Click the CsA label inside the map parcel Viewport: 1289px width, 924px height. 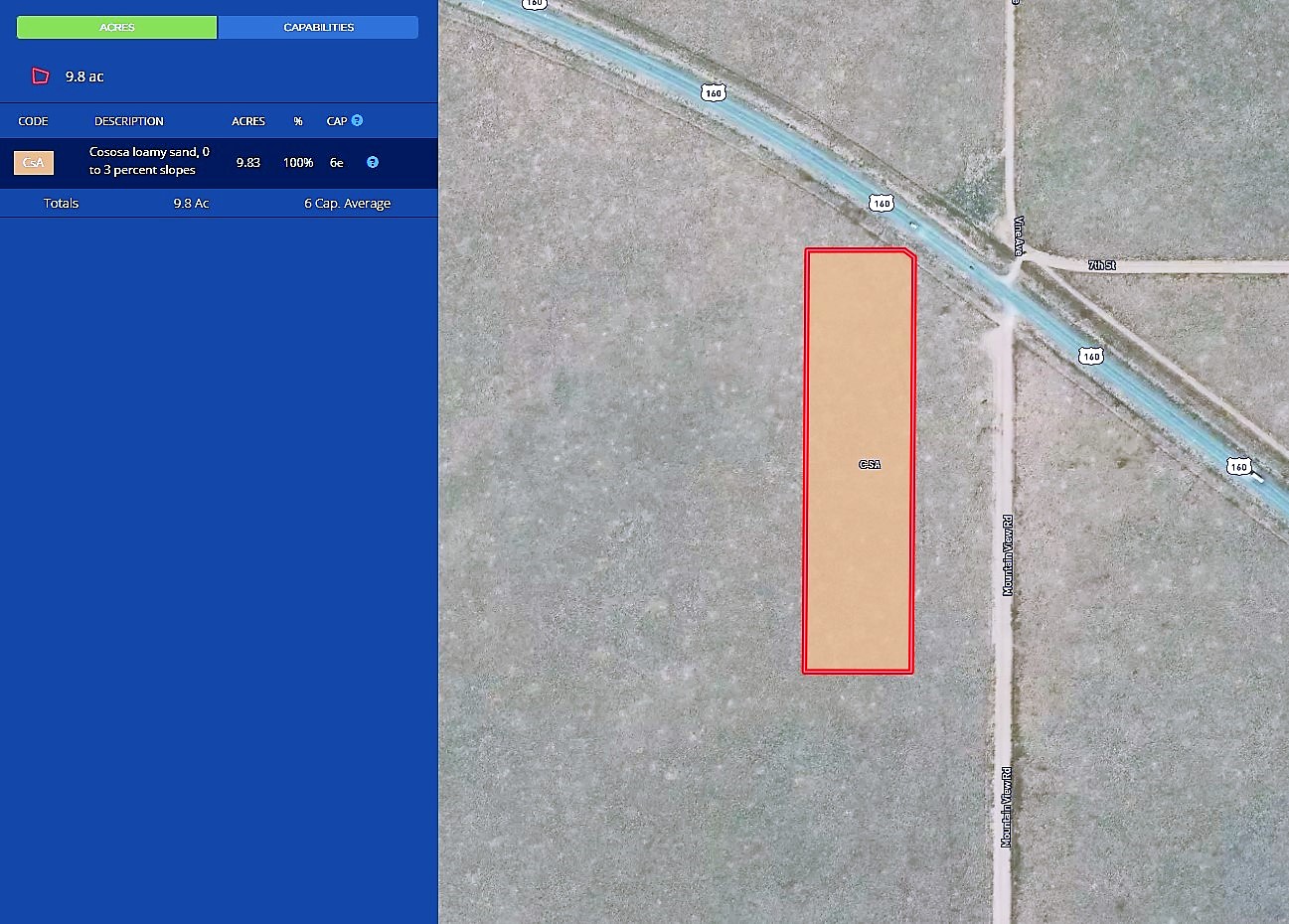pos(870,464)
